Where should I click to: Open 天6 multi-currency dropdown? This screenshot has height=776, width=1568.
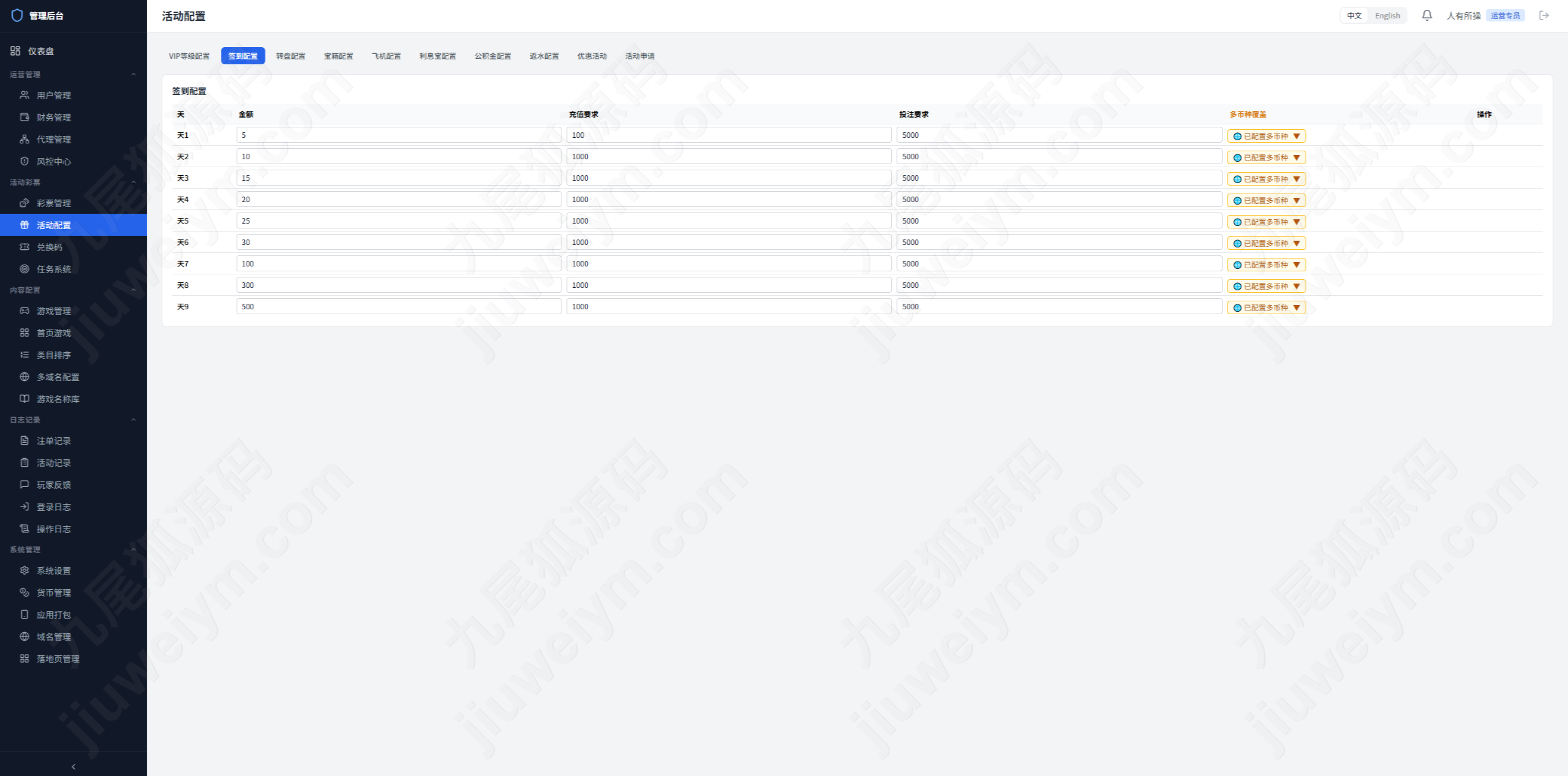(x=1266, y=243)
